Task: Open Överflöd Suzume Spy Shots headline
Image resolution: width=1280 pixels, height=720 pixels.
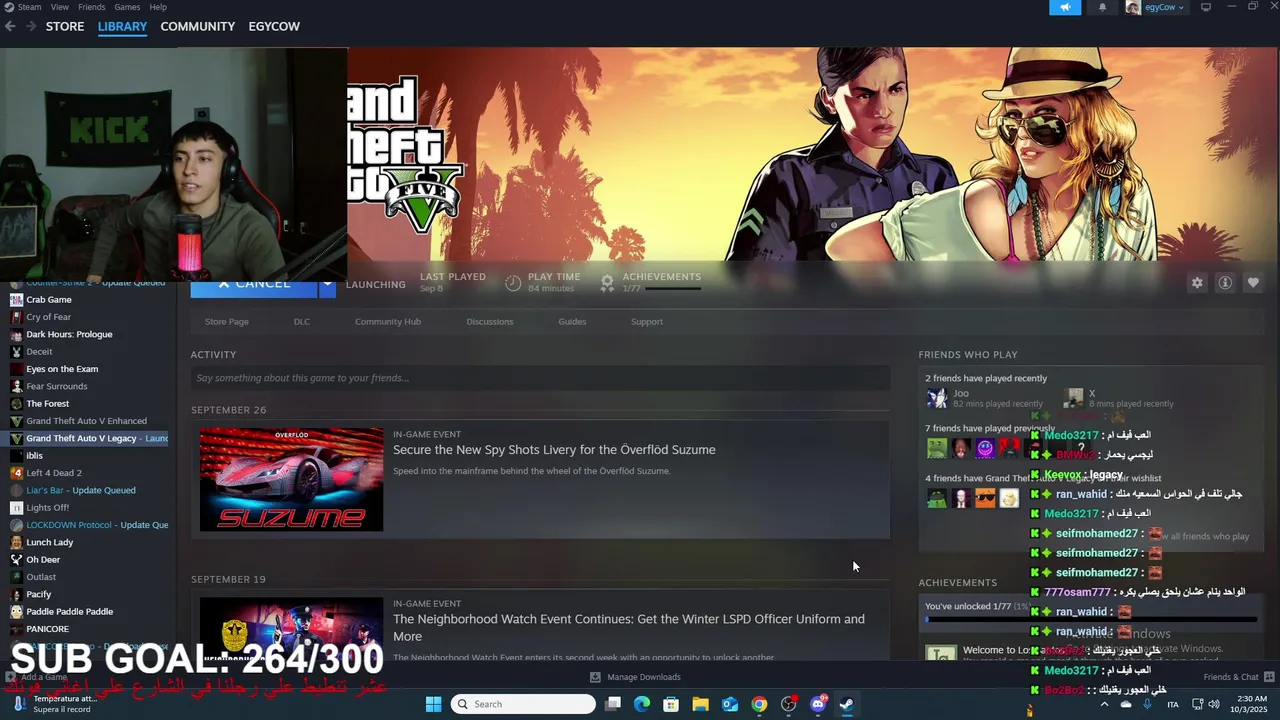Action: [554, 450]
